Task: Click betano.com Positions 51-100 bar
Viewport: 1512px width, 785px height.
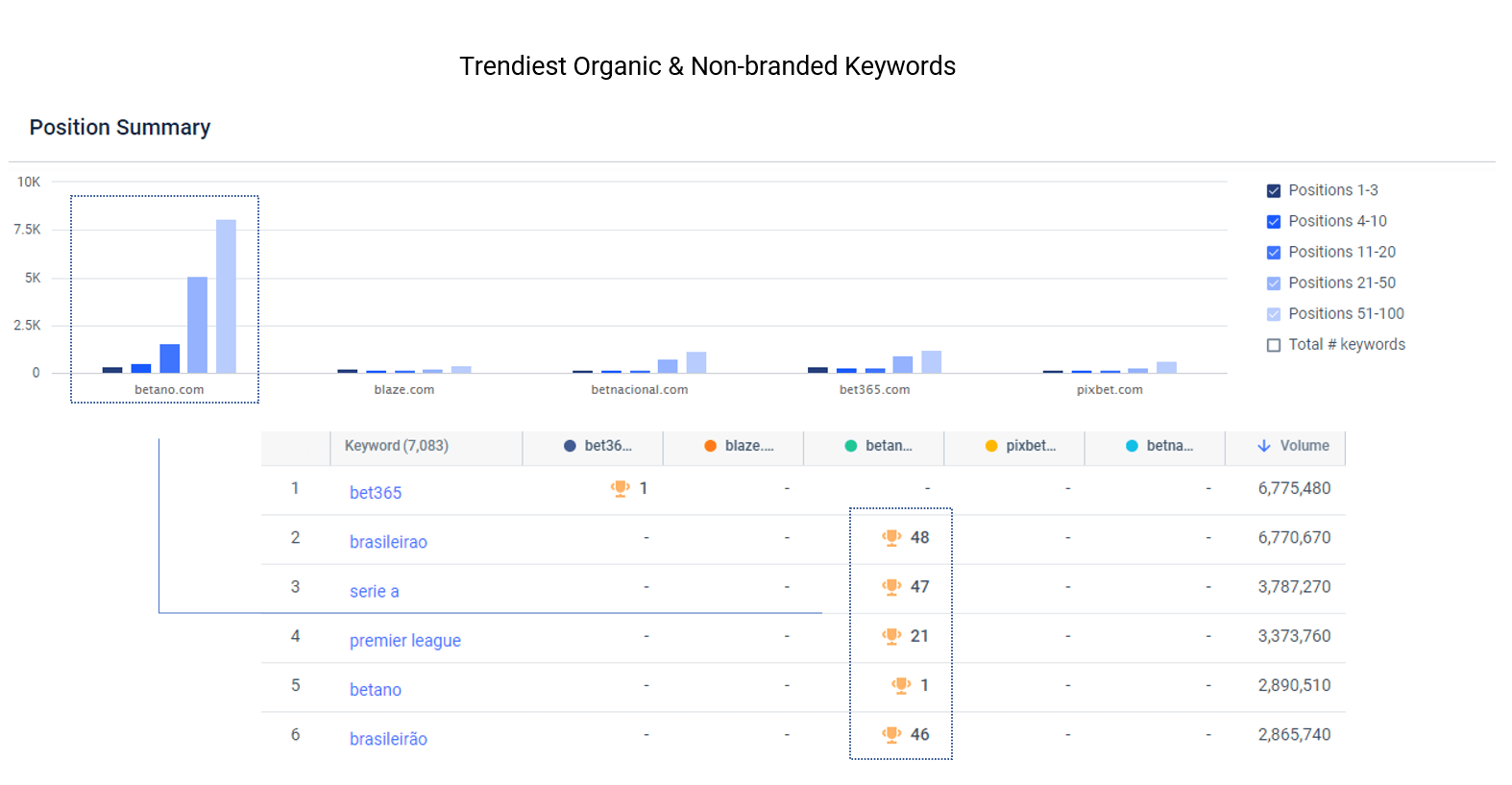Action: [226, 296]
